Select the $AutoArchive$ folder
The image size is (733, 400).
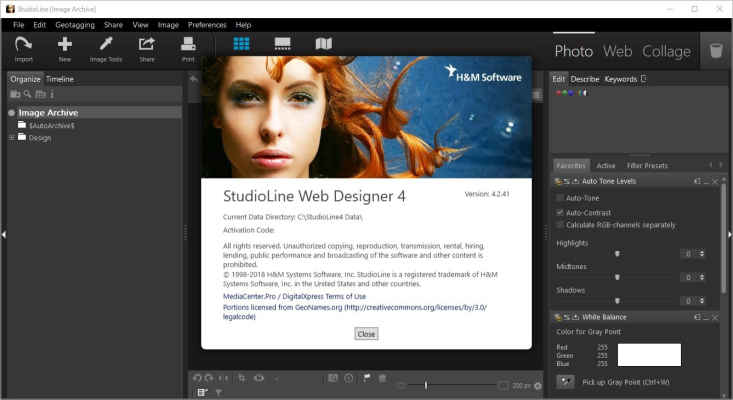(x=51, y=125)
